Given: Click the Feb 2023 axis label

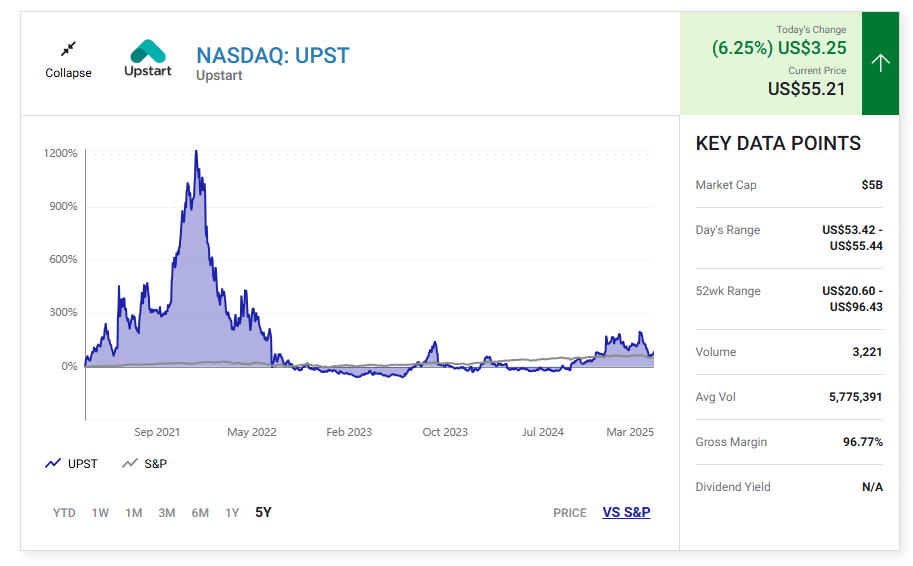Looking at the screenshot, I should (349, 432).
